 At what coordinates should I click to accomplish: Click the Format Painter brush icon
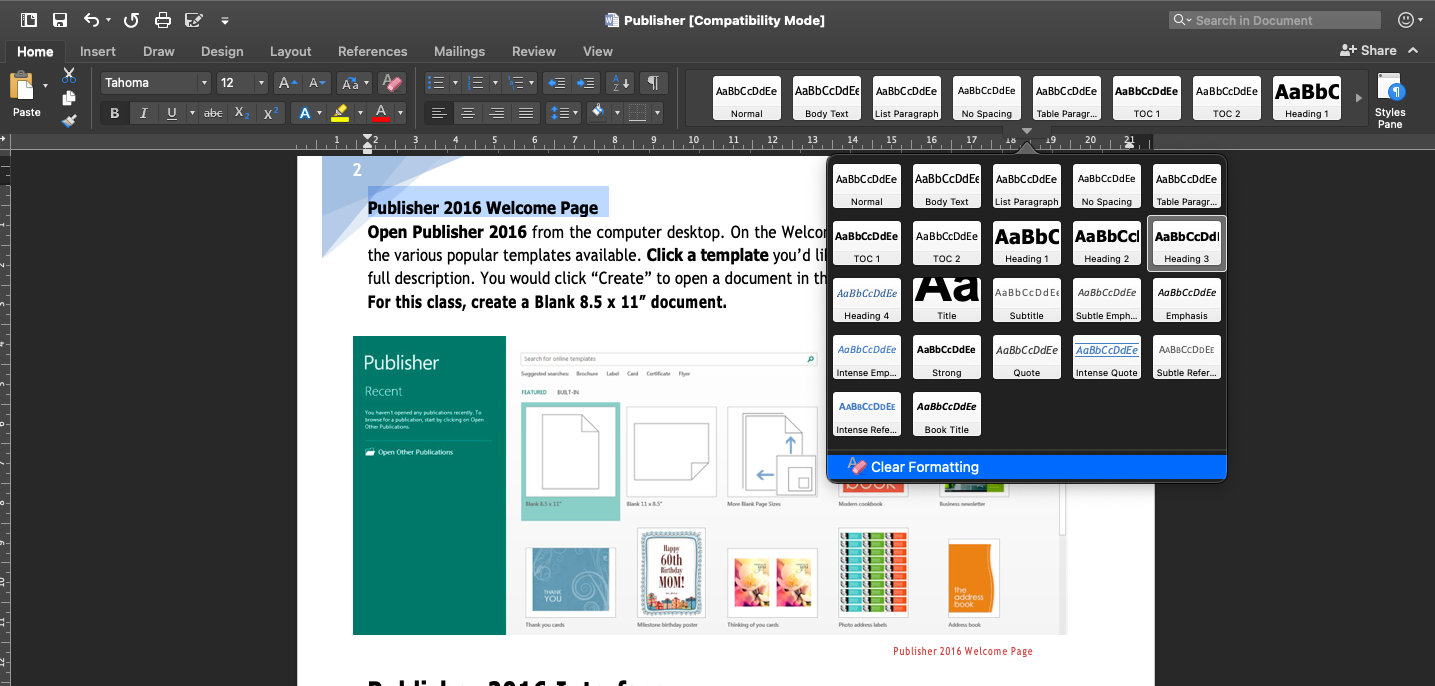pos(69,121)
